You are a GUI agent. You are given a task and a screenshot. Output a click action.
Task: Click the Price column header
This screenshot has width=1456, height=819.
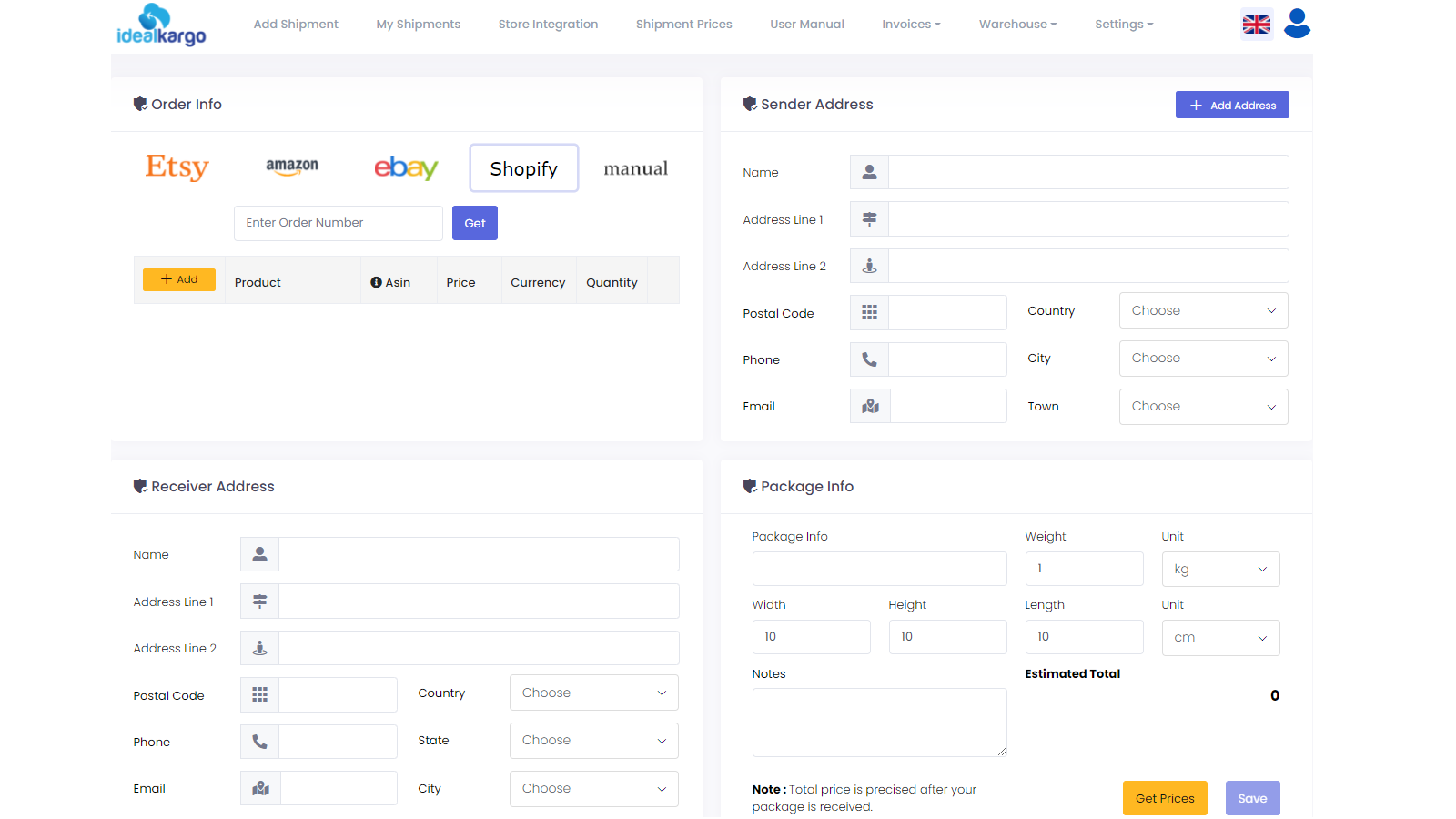pos(460,282)
